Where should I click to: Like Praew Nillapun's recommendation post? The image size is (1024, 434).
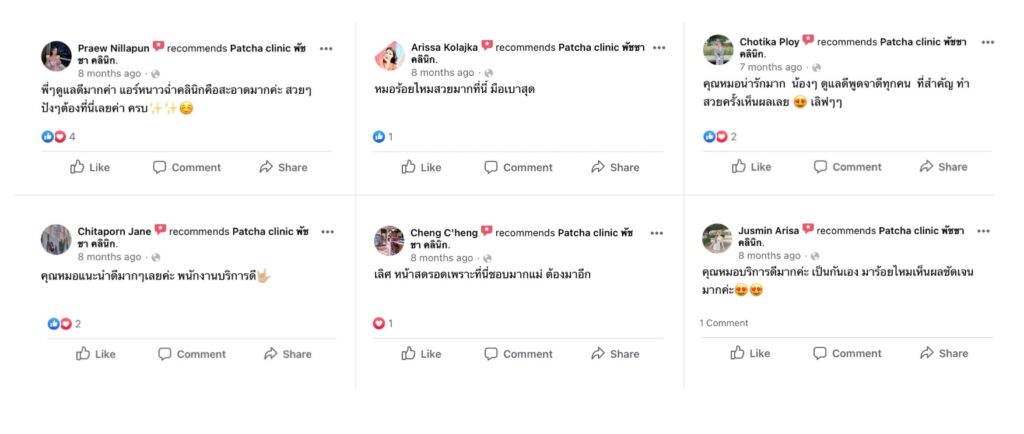click(90, 167)
